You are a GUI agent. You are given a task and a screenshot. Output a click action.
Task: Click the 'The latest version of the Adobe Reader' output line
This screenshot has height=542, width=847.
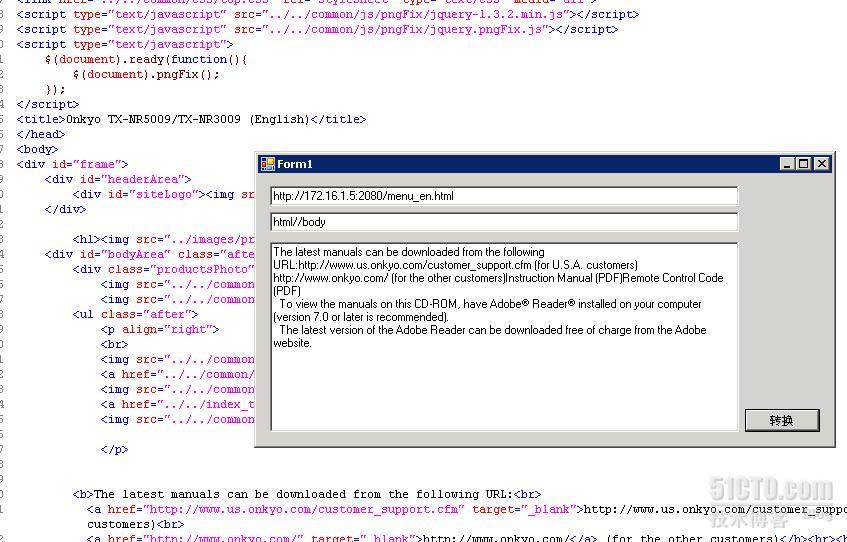click(x=493, y=330)
